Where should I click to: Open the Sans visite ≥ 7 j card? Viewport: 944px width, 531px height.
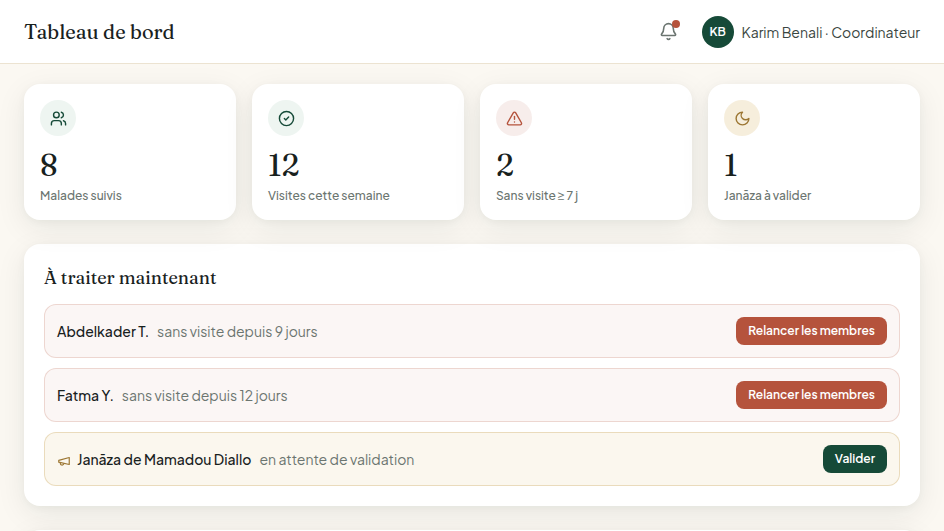tap(586, 152)
